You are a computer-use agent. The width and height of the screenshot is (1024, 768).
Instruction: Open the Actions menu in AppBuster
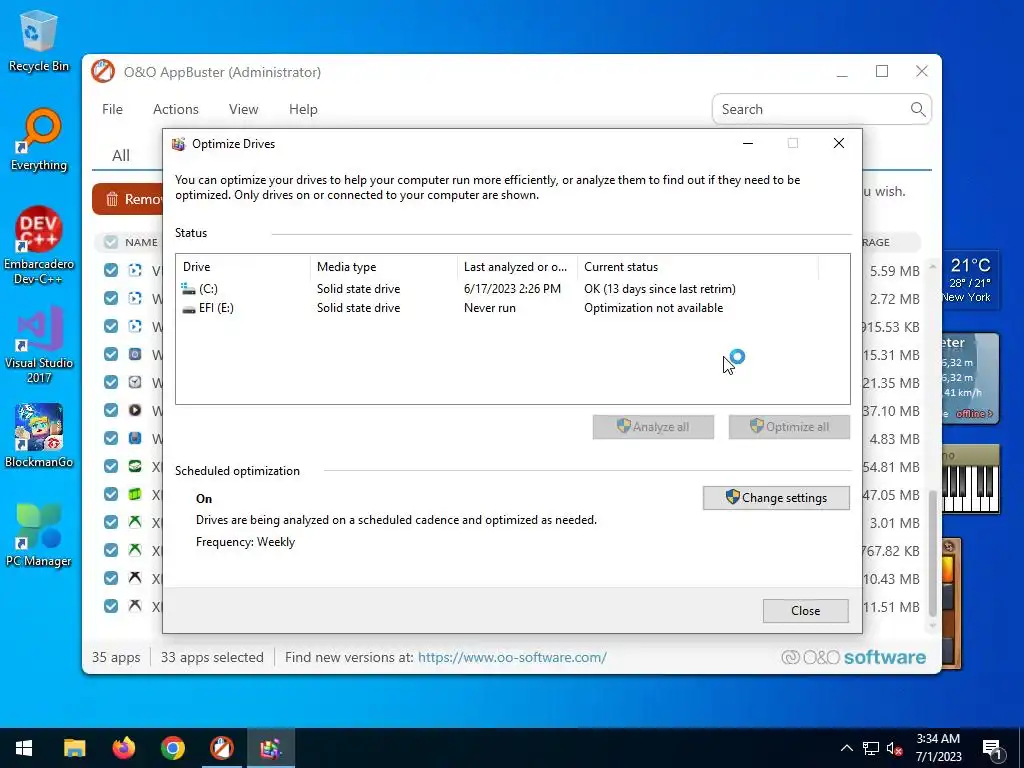(176, 109)
